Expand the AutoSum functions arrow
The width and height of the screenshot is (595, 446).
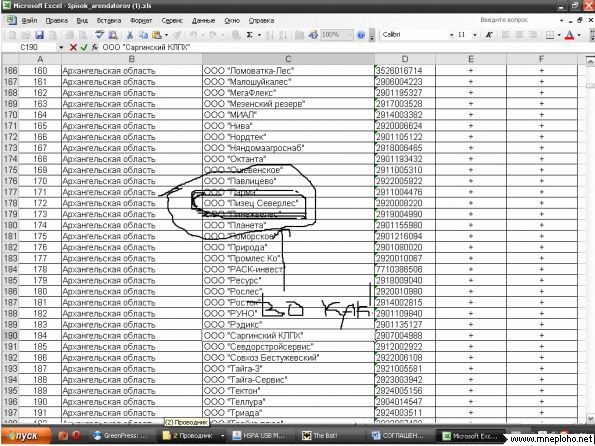[259, 35]
